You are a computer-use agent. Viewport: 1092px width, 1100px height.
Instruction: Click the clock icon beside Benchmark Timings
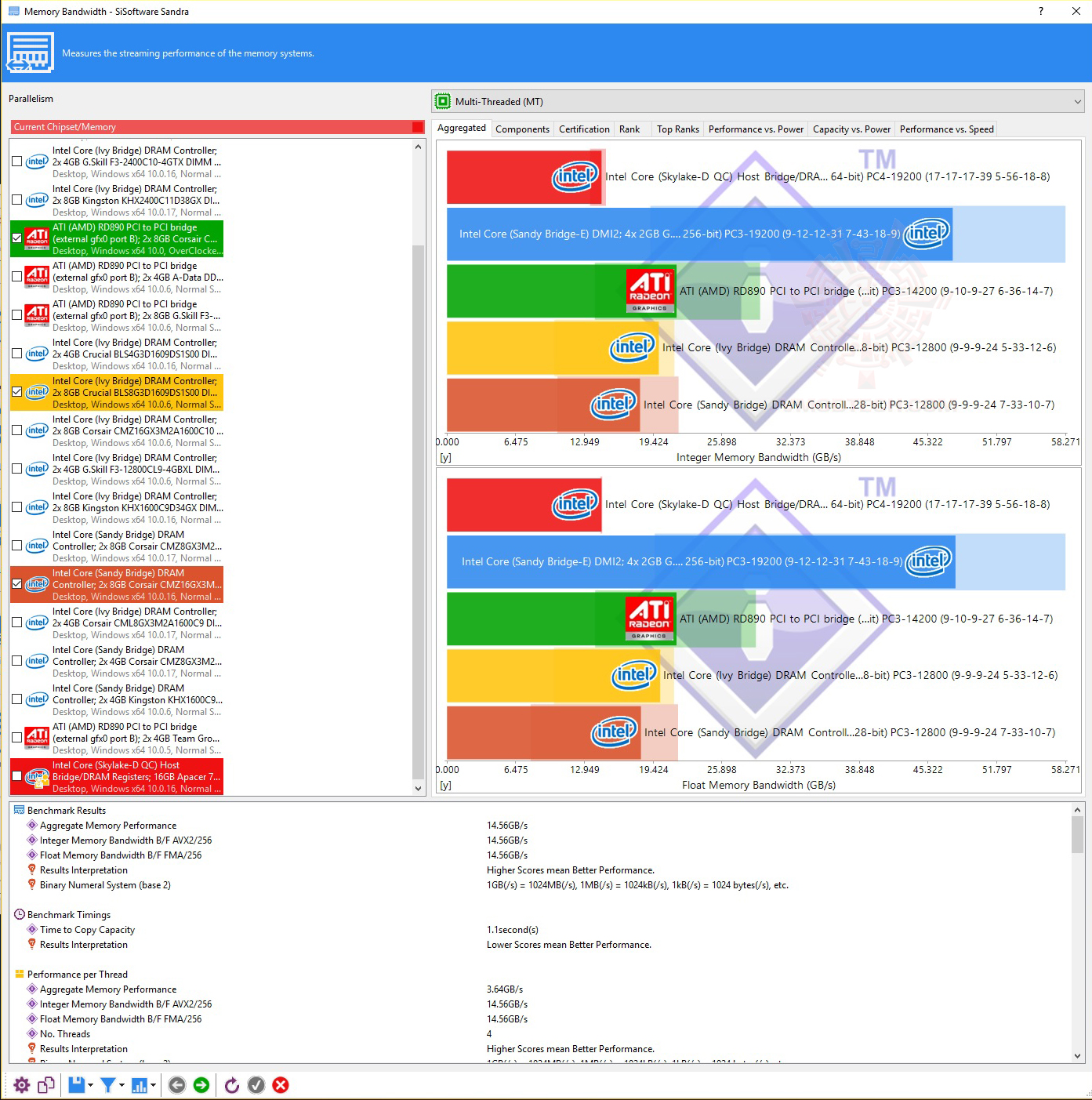click(20, 914)
